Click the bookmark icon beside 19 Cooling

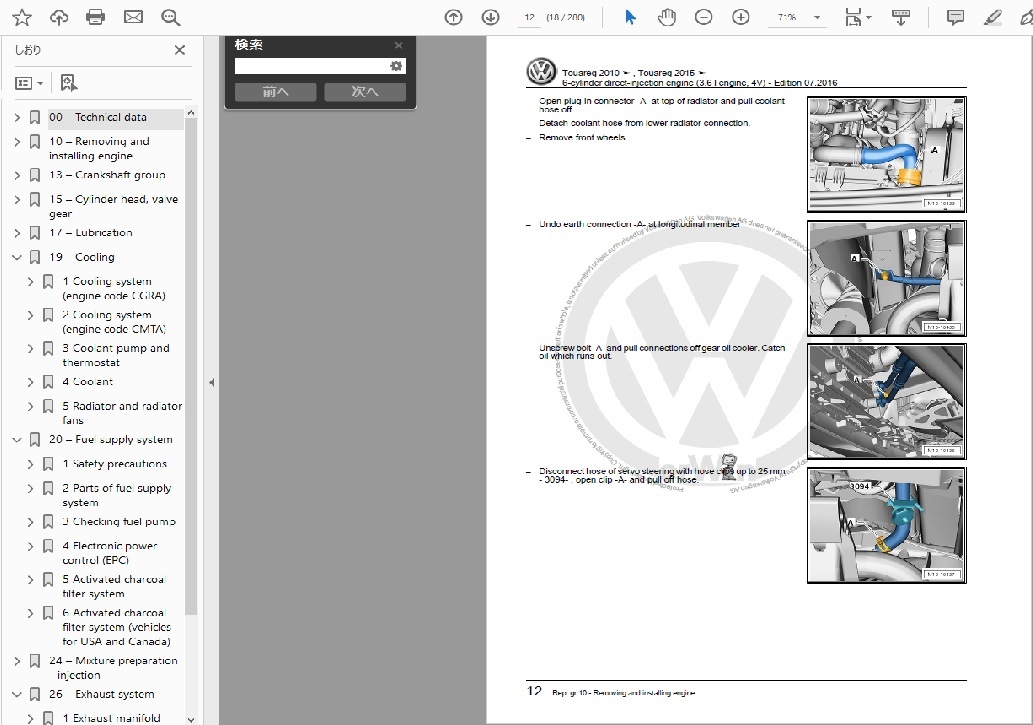click(x=35, y=258)
